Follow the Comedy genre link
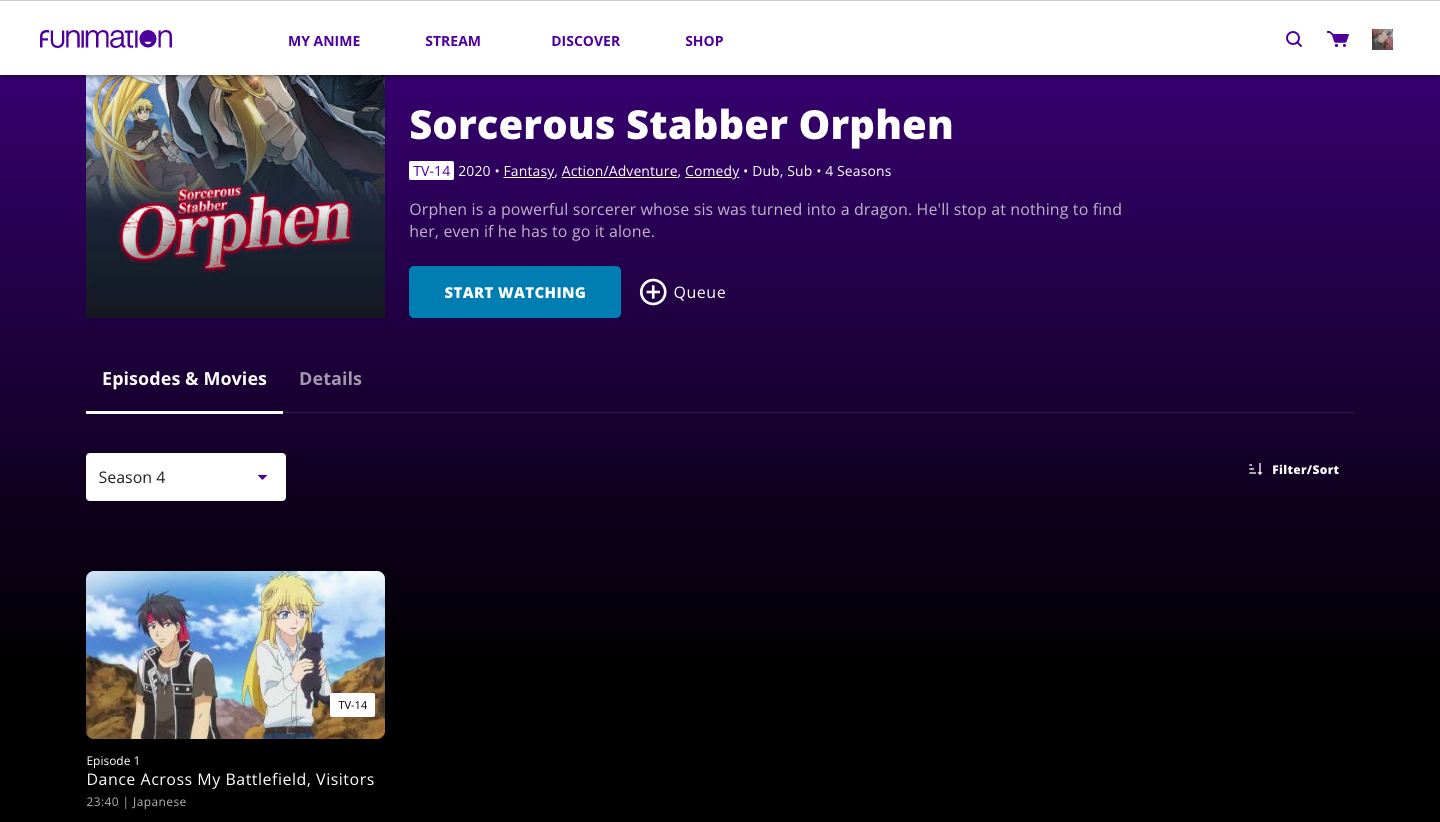The height and width of the screenshot is (822, 1440). pos(712,171)
